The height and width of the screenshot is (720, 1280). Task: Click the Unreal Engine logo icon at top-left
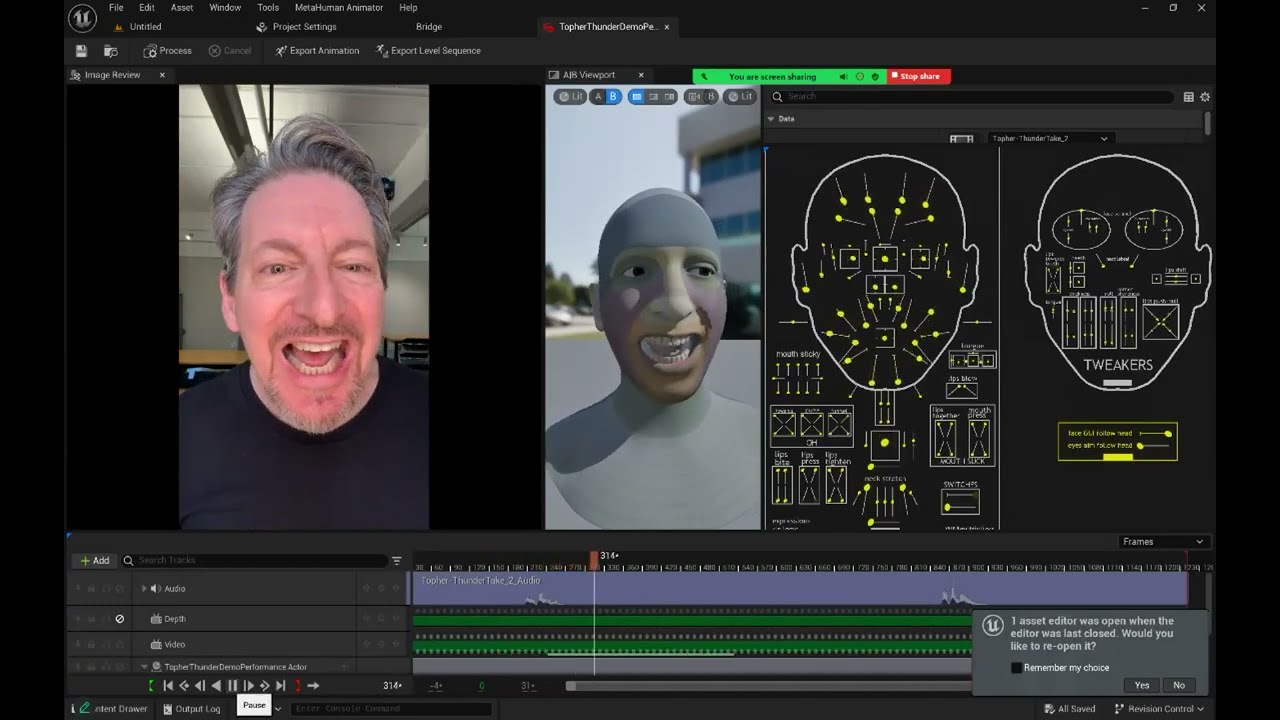pos(82,17)
